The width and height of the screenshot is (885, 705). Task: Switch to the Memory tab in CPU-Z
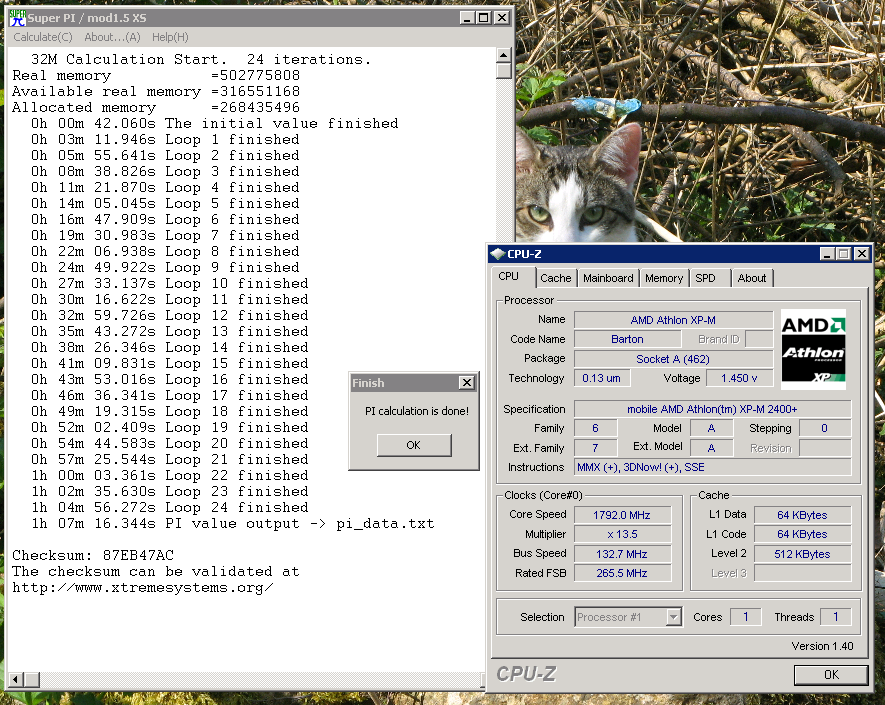point(664,278)
